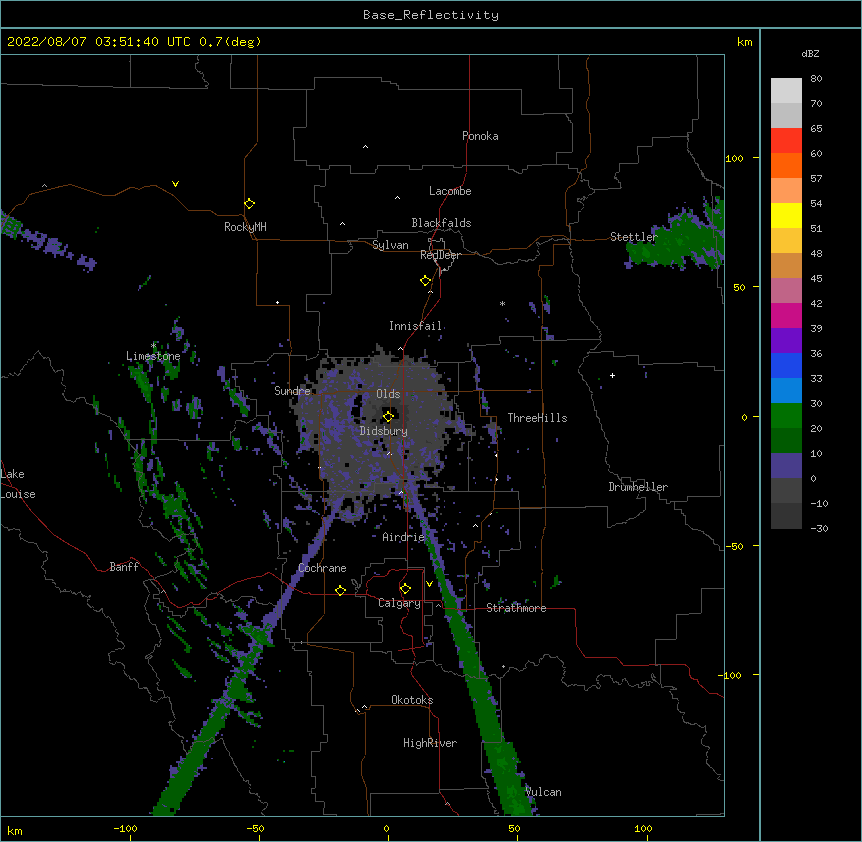Select the dark orange 57-60 dBZ legend swatch

click(786, 165)
